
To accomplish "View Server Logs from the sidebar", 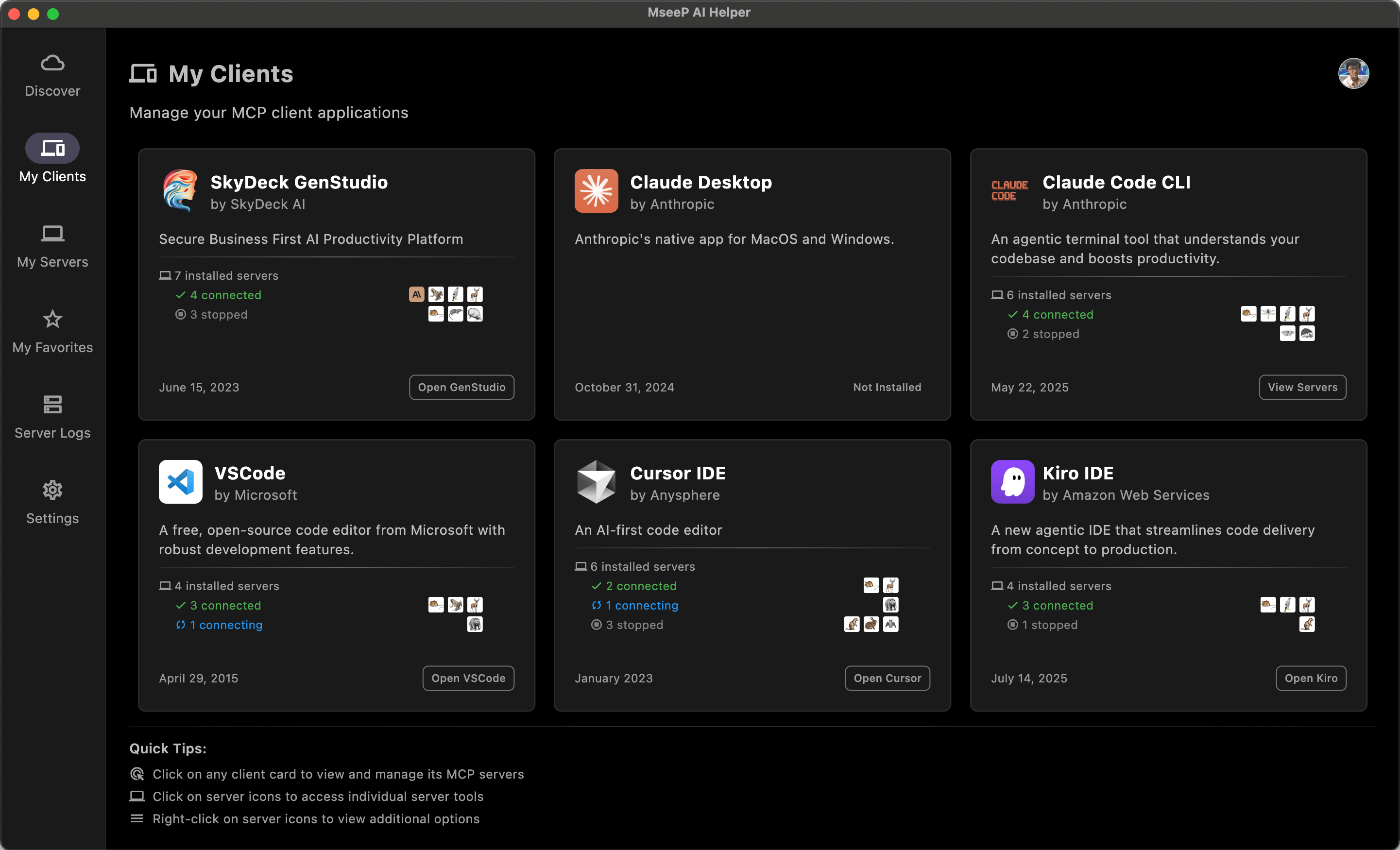I will (x=52, y=417).
